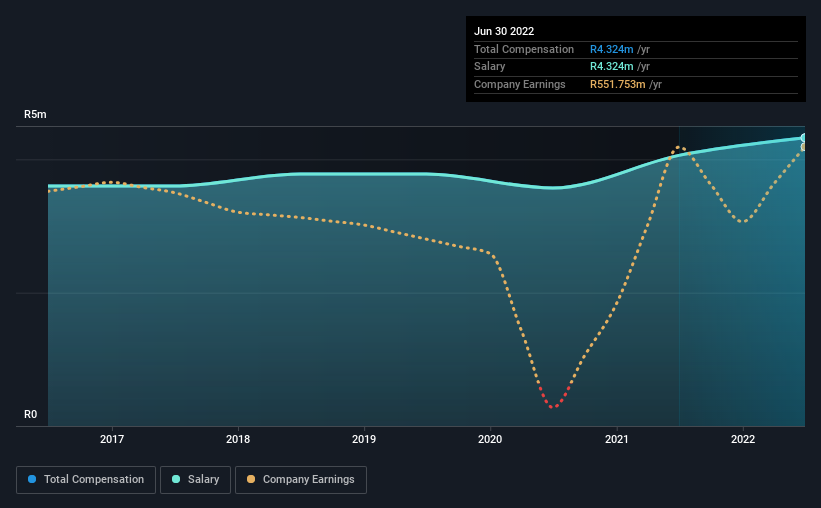Toggle the Salary legend button
Screen dimensions: 821x508
point(195,480)
